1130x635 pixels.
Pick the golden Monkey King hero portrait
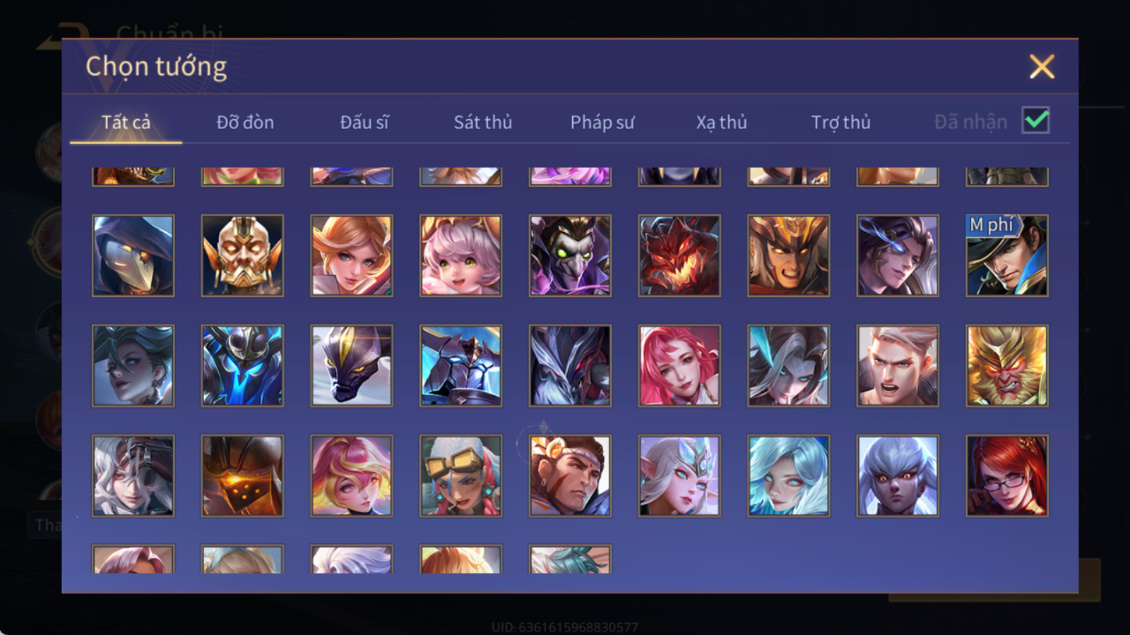click(x=1007, y=365)
